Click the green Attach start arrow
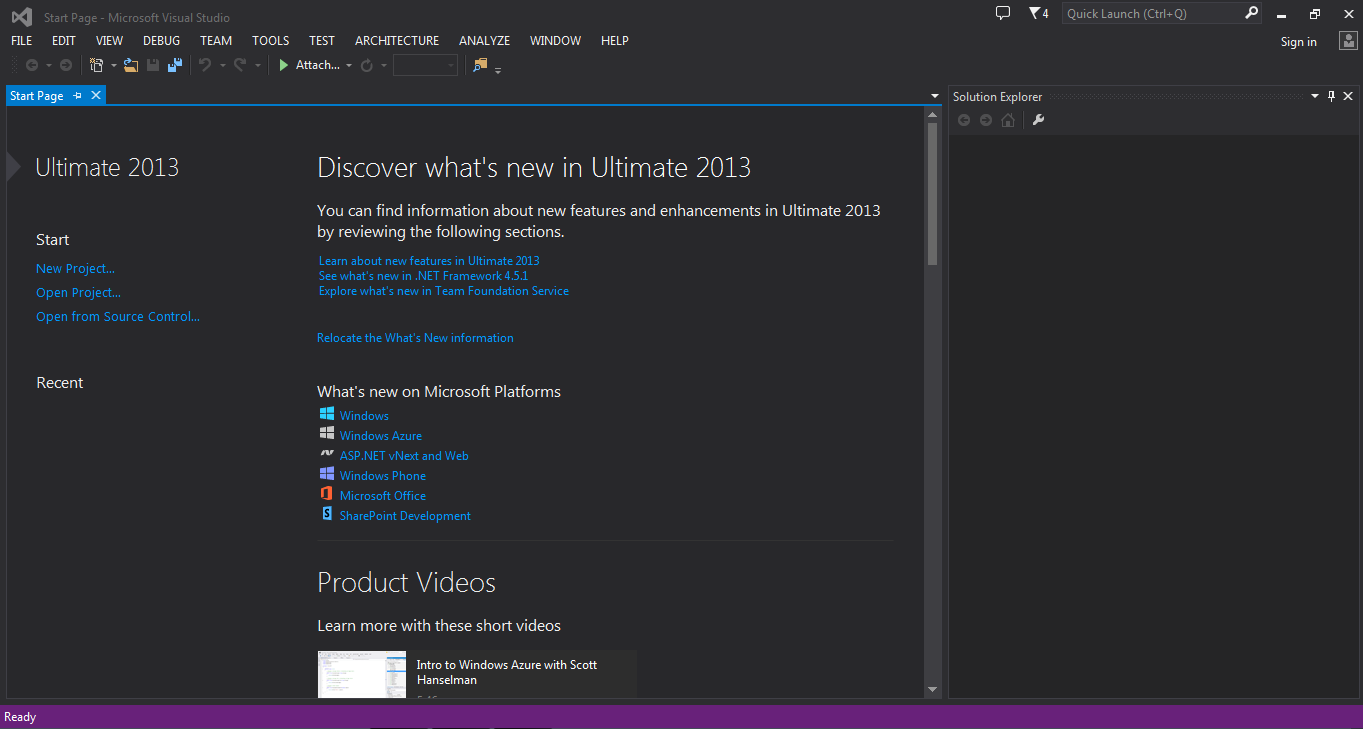 [x=284, y=65]
